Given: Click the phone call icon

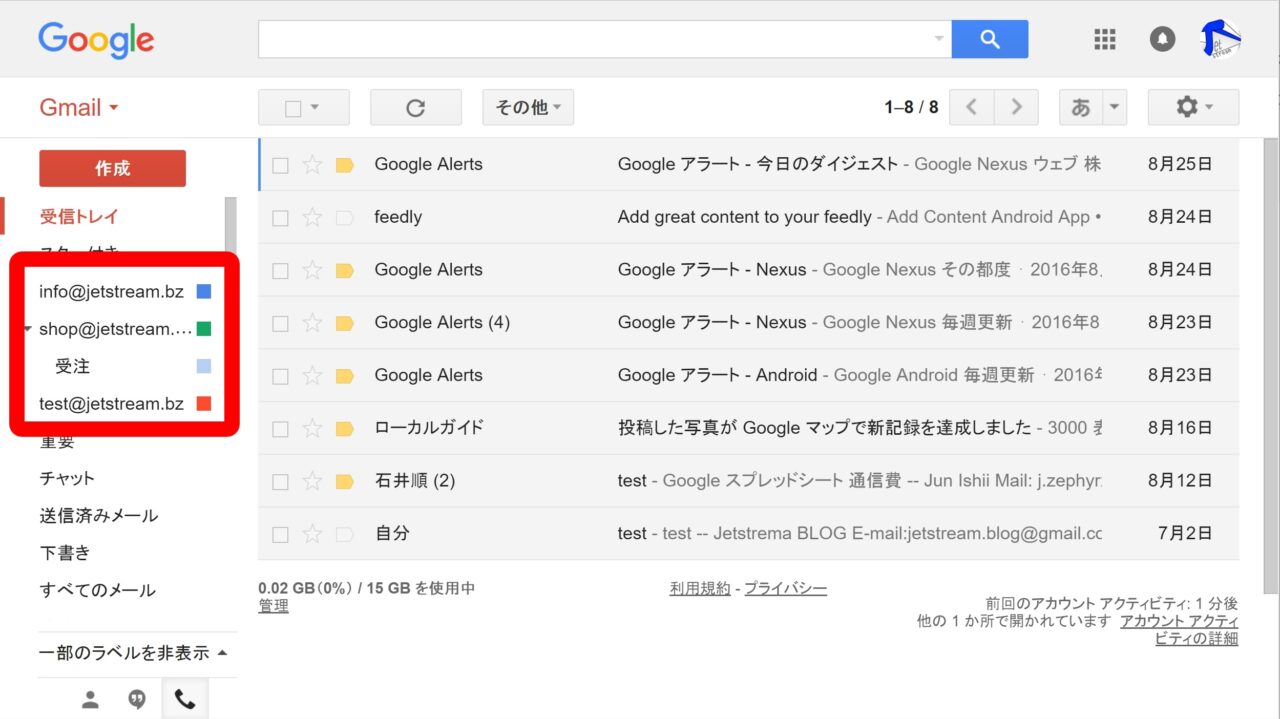Looking at the screenshot, I should tap(185, 699).
